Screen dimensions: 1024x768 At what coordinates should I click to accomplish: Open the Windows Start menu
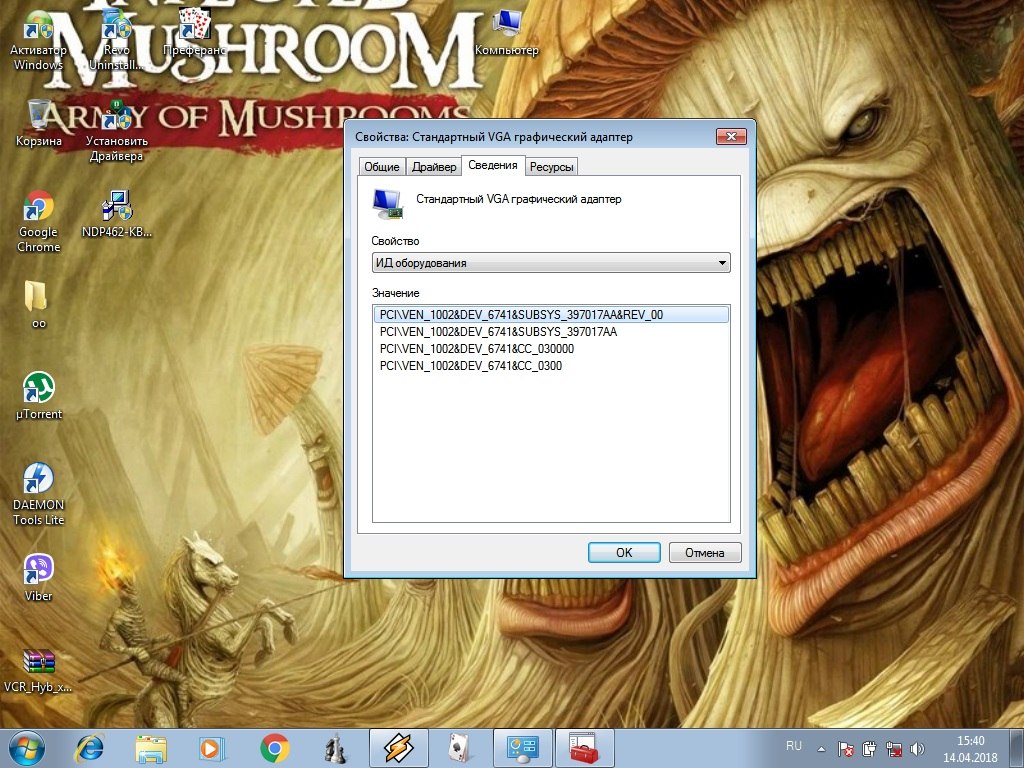pyautogui.click(x=27, y=748)
